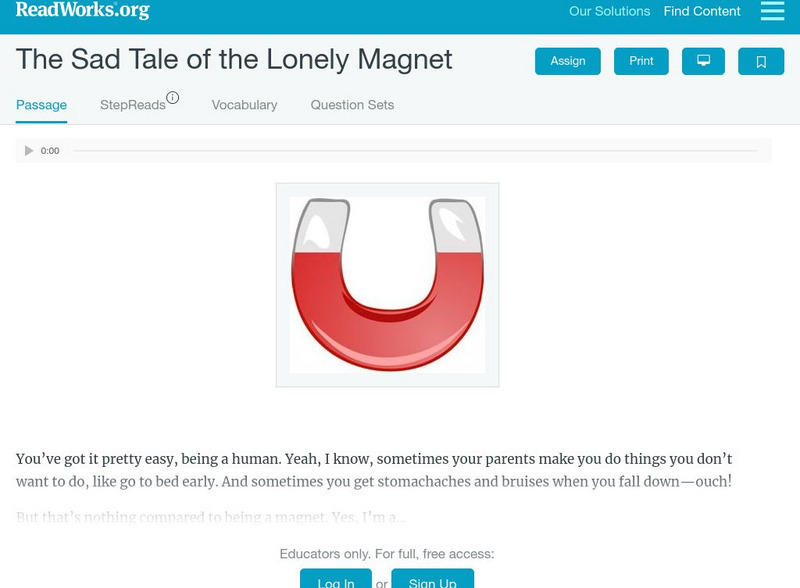Return to the Passage tab
This screenshot has height=588, width=800.
[x=40, y=104]
